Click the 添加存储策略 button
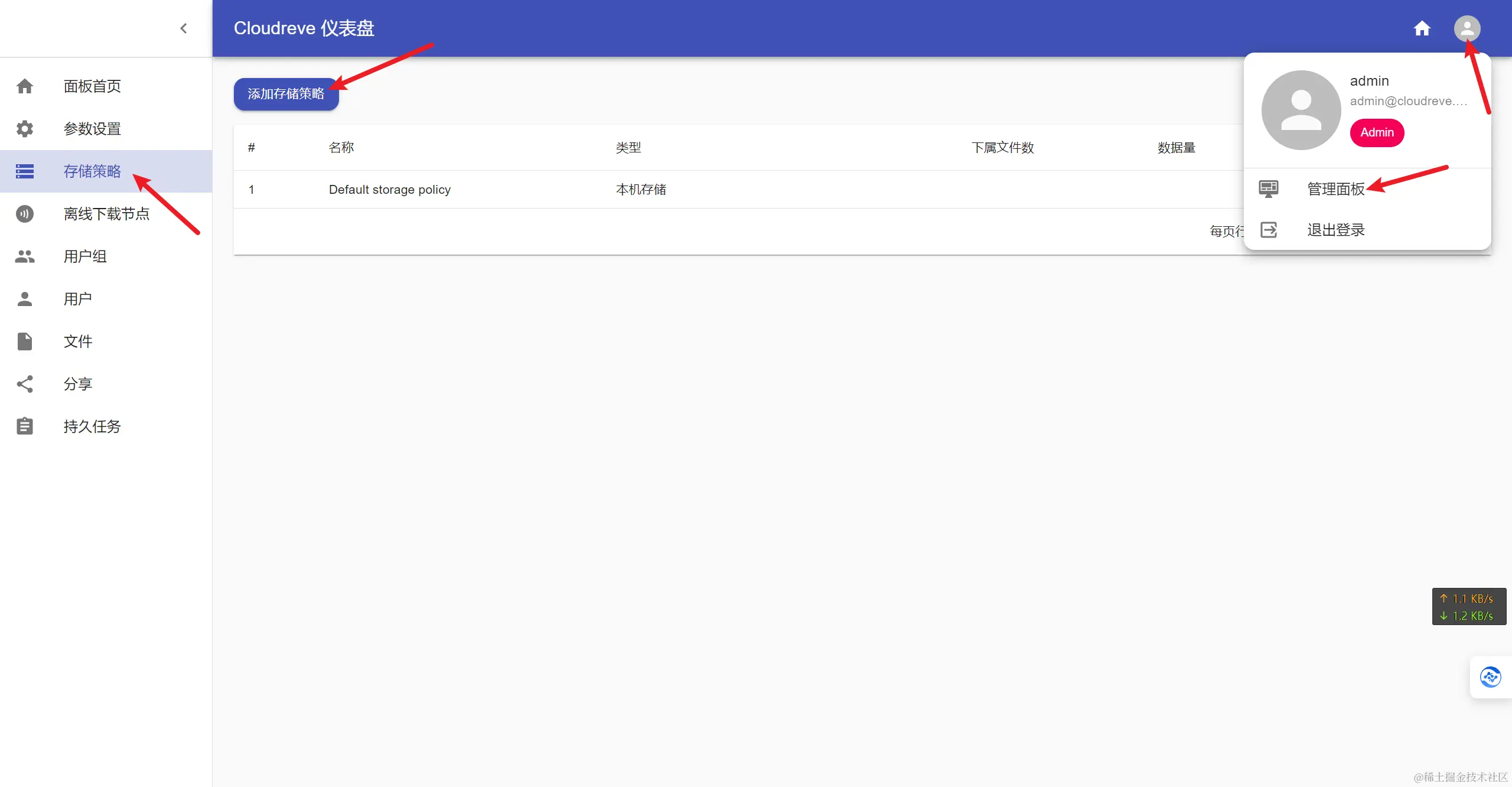The width and height of the screenshot is (1512, 787). tap(286, 94)
